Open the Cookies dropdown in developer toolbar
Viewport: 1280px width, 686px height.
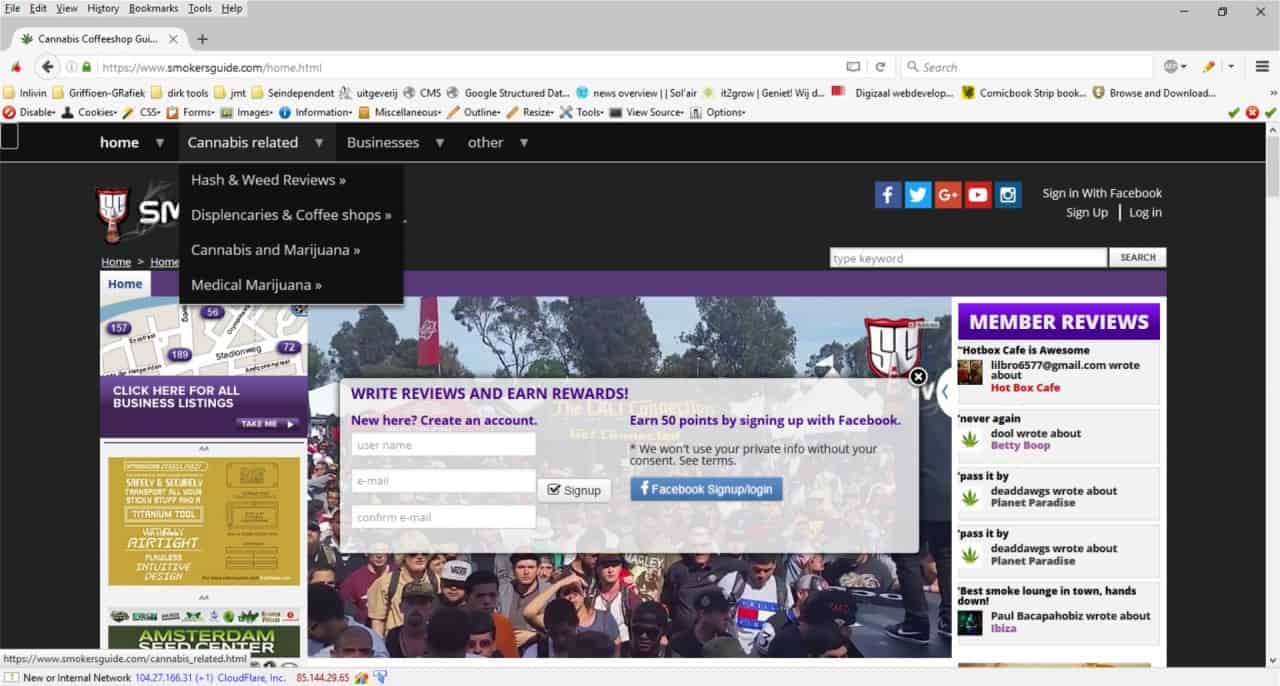tap(88, 113)
